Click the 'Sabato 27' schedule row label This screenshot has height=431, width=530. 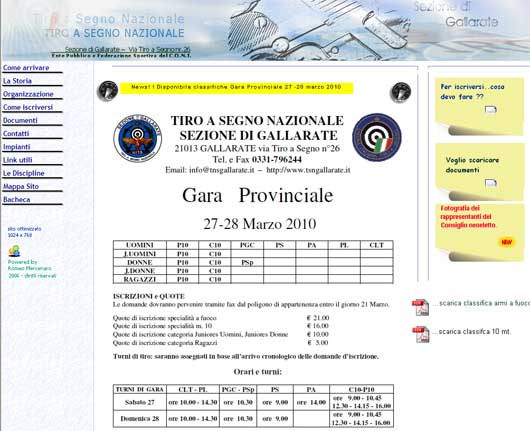140,402
